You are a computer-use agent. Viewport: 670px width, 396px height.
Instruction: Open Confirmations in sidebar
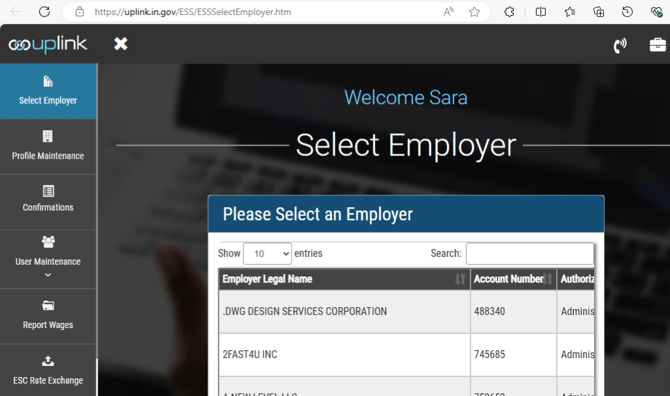(48, 202)
